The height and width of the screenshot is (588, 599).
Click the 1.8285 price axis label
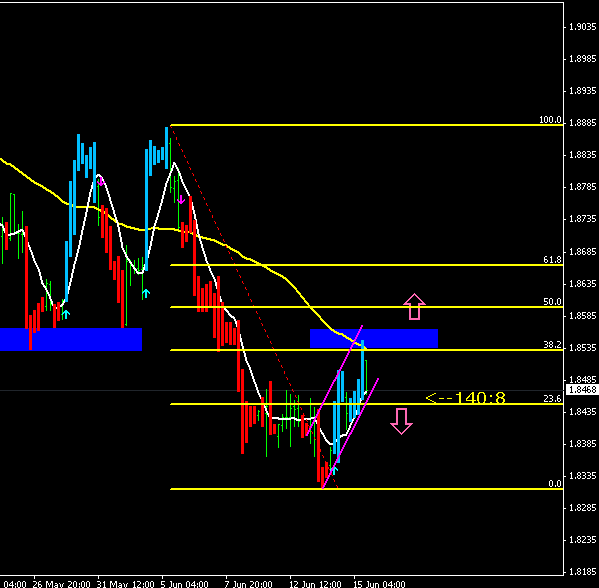coord(583,508)
